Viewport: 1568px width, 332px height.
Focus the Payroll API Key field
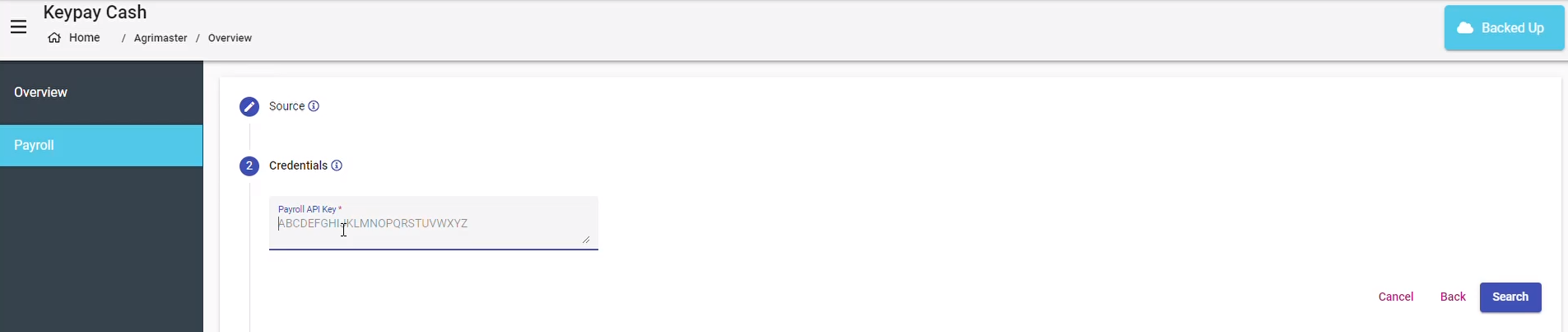point(433,223)
